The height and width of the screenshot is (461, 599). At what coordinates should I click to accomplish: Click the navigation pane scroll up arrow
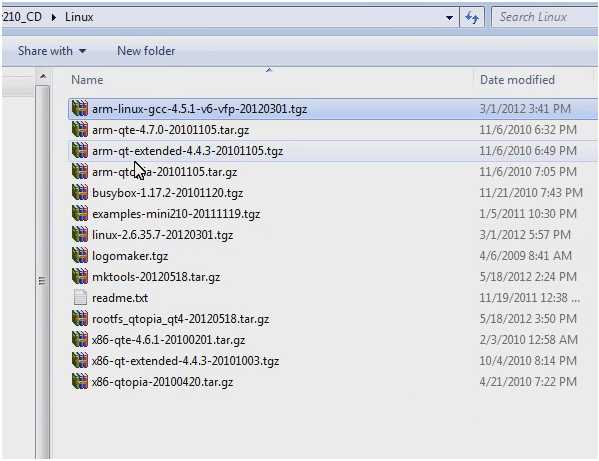point(43,77)
